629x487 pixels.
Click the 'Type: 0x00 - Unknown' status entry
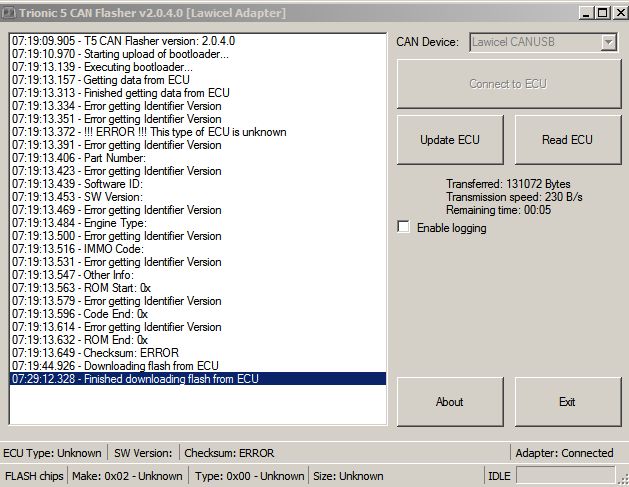(x=250, y=476)
